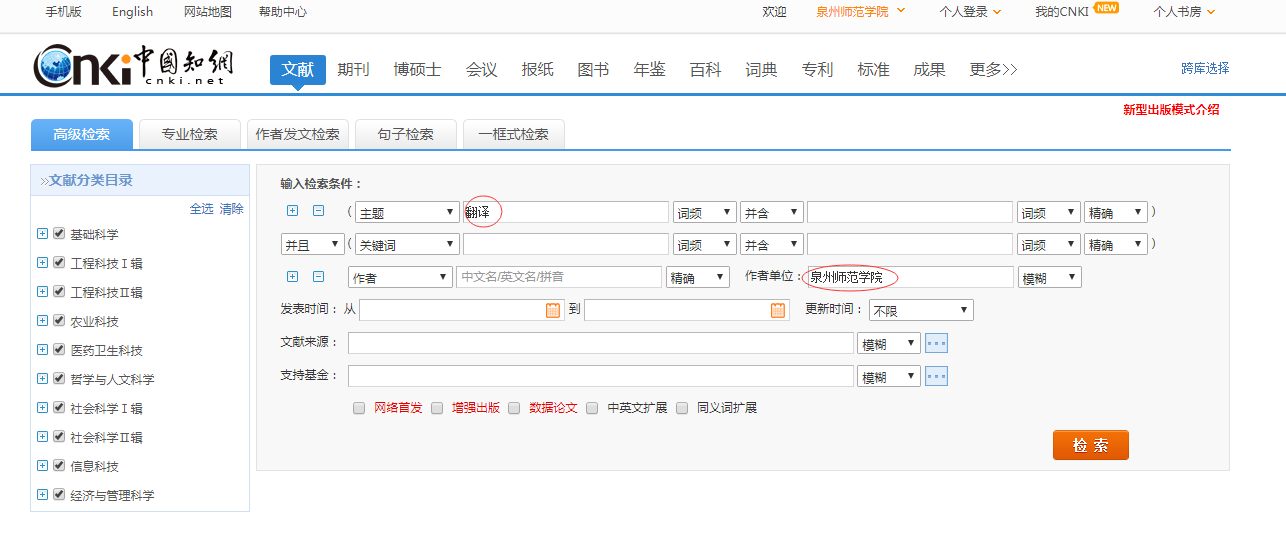Switch to the 专业检索 tab
Viewport: 1286px width, 536px height.
(190, 134)
